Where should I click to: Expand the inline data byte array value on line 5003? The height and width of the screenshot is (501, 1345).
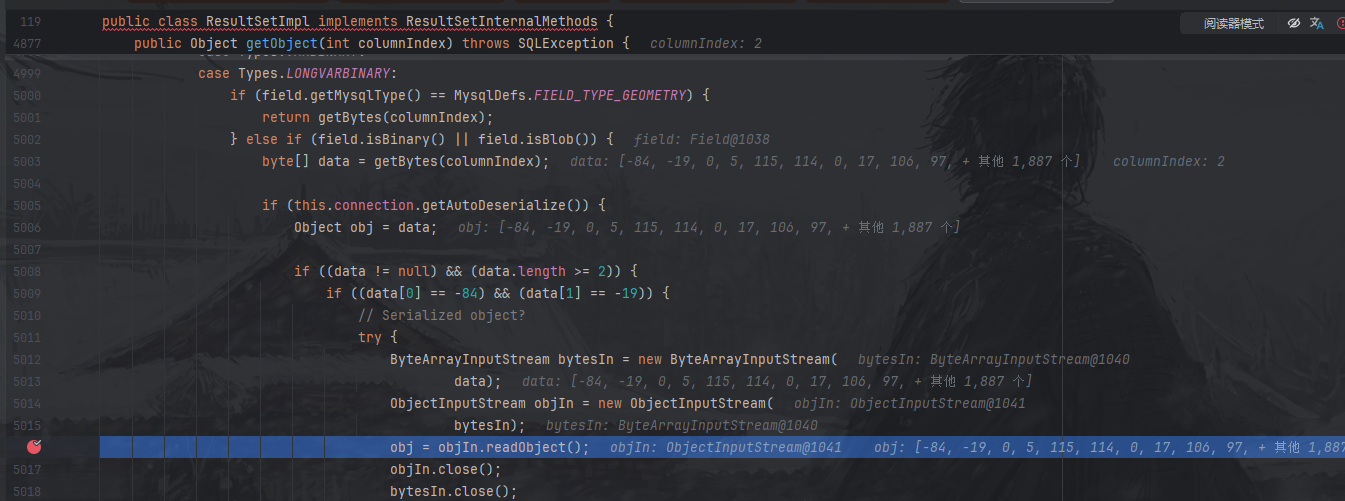tap(825, 161)
